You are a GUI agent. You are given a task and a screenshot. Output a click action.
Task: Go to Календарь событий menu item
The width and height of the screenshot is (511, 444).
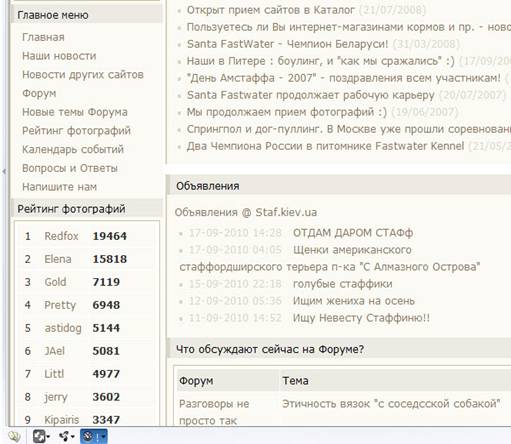pos(73,149)
